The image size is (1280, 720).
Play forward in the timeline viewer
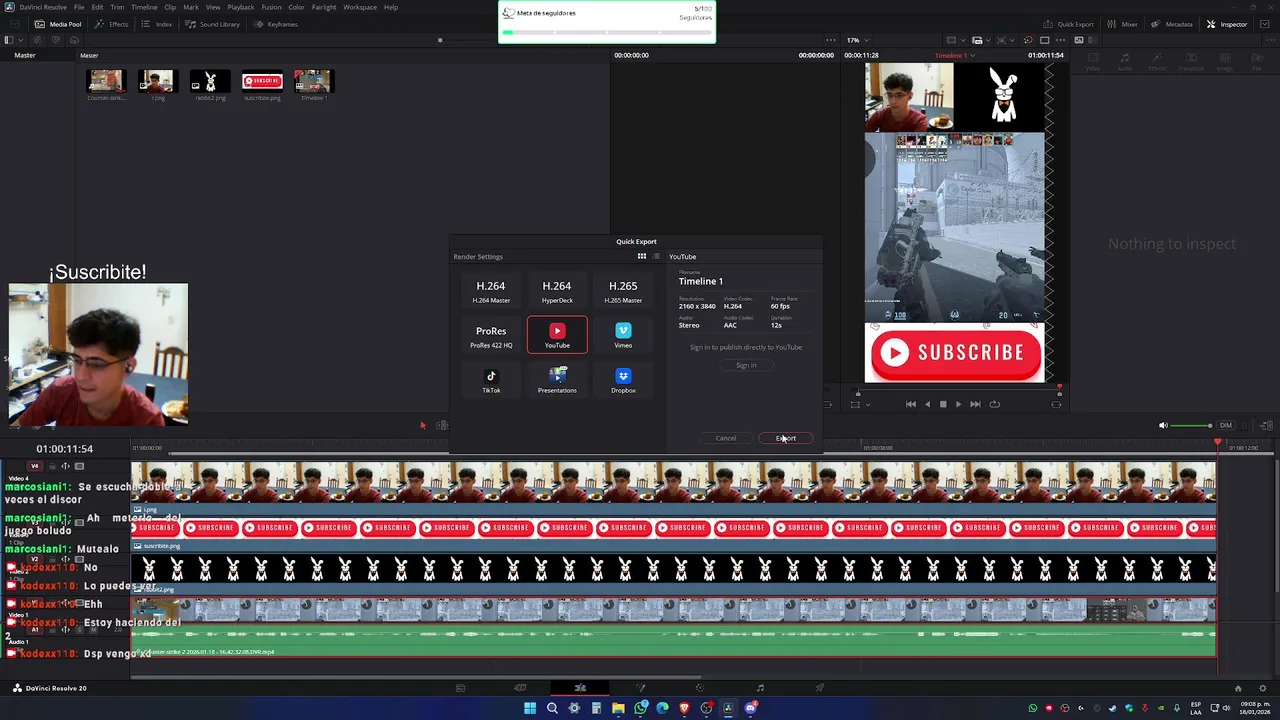coord(958,404)
